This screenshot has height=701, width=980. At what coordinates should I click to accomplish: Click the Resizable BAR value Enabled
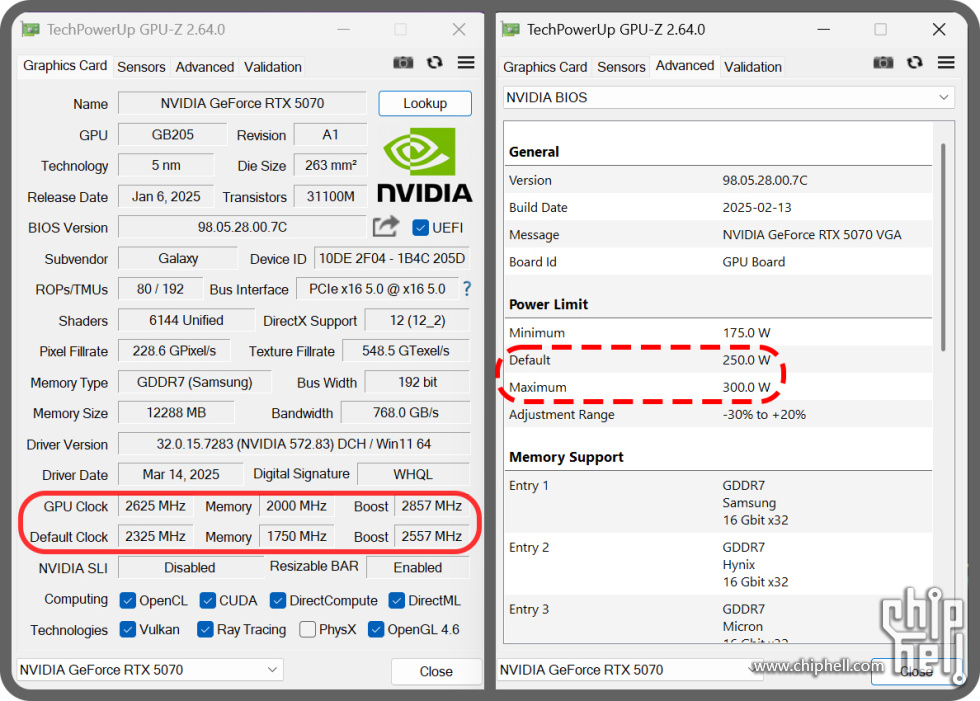418,567
